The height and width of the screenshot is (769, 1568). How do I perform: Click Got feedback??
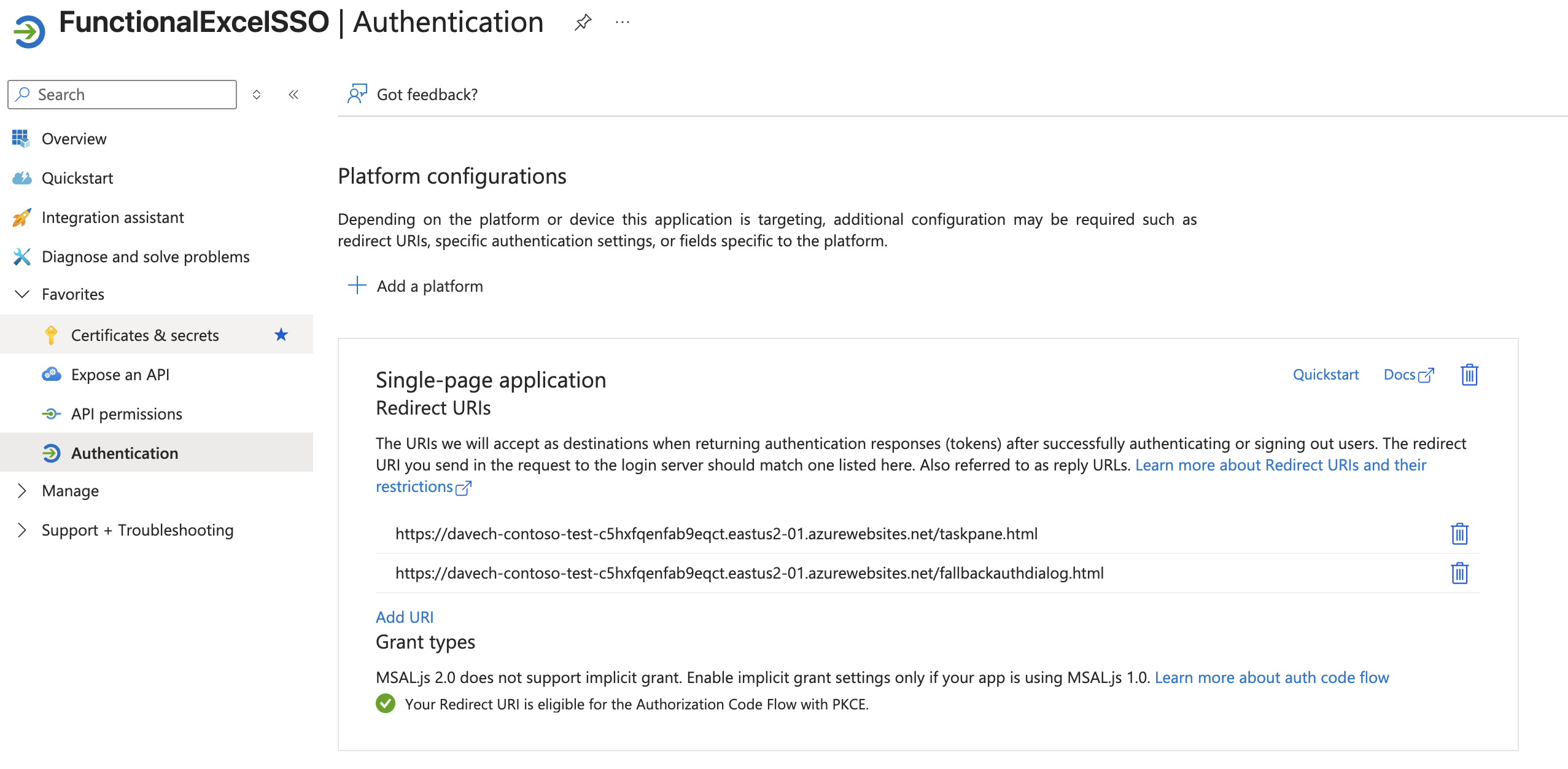427,95
